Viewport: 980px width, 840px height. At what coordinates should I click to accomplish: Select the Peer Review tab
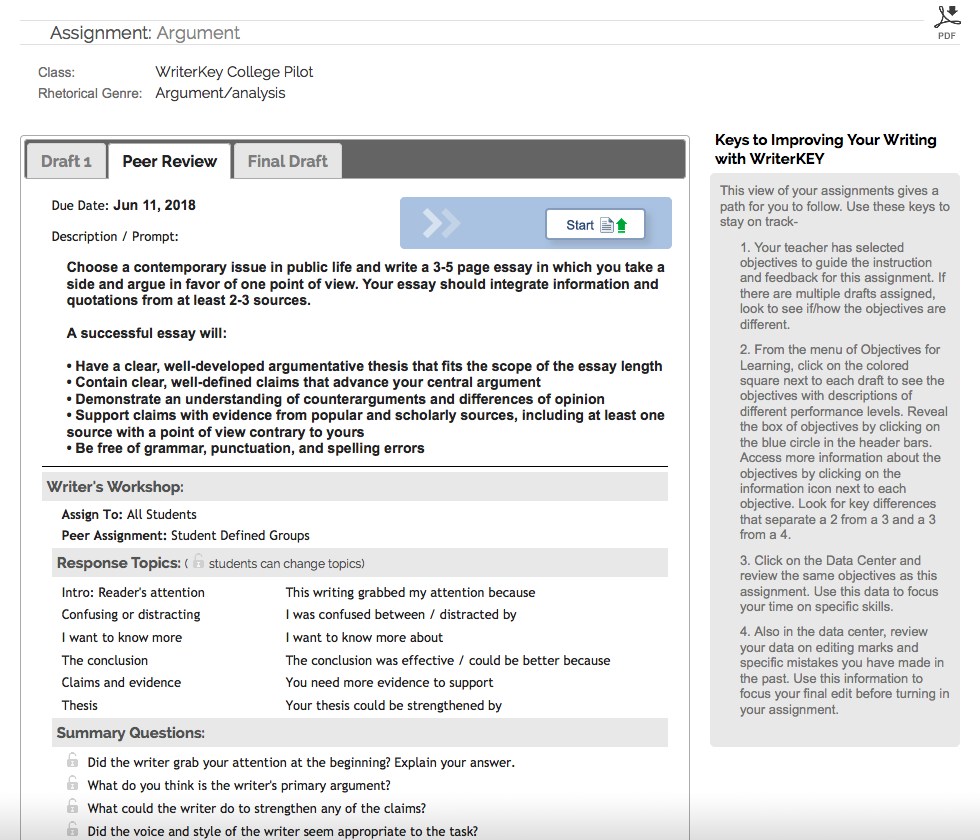pos(169,161)
